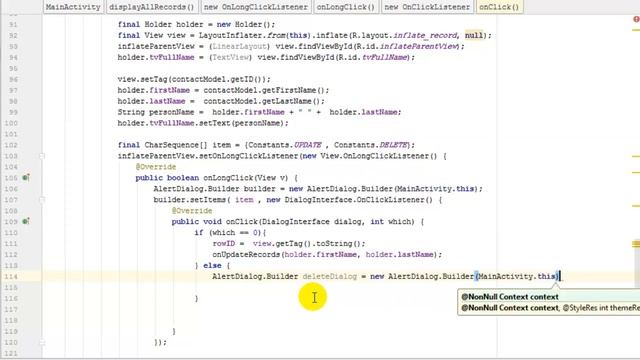Click the '(TextView)' cast on line 94
Screen dimensions: 640x360
[231, 57]
